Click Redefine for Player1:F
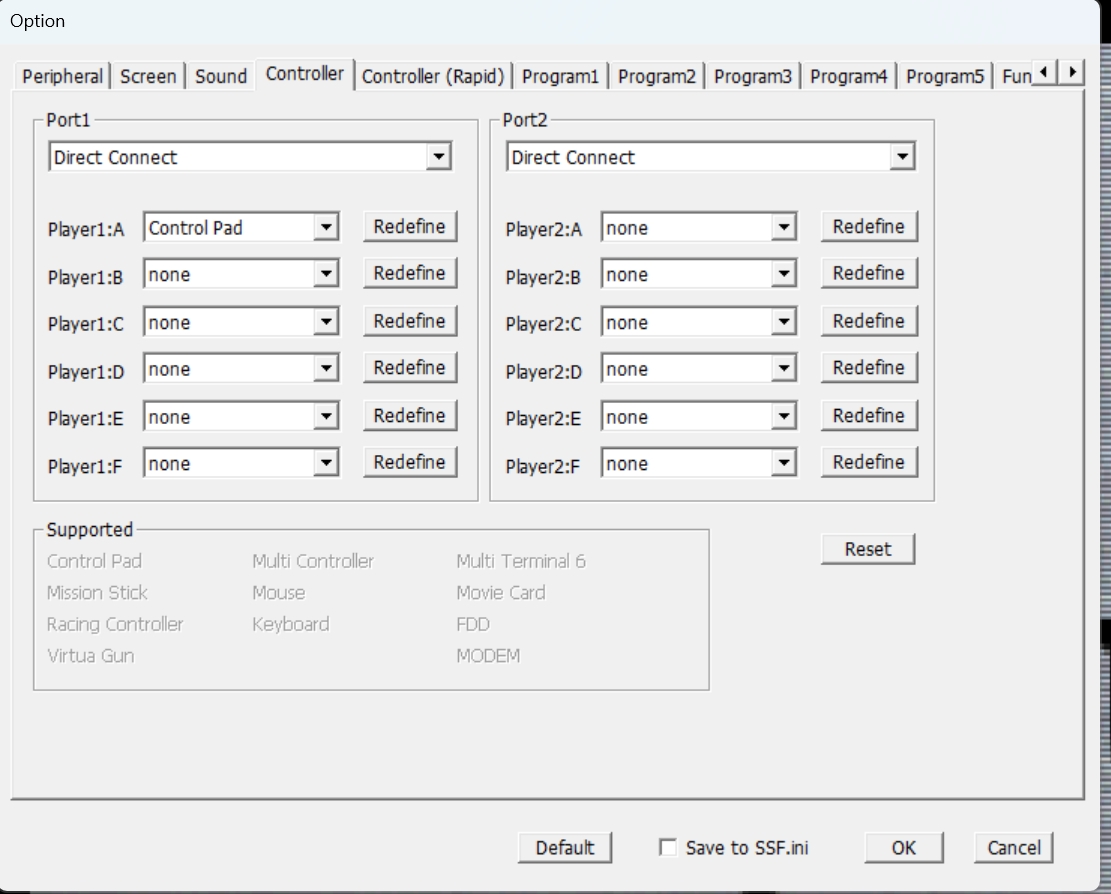This screenshot has width=1111, height=894. (409, 462)
